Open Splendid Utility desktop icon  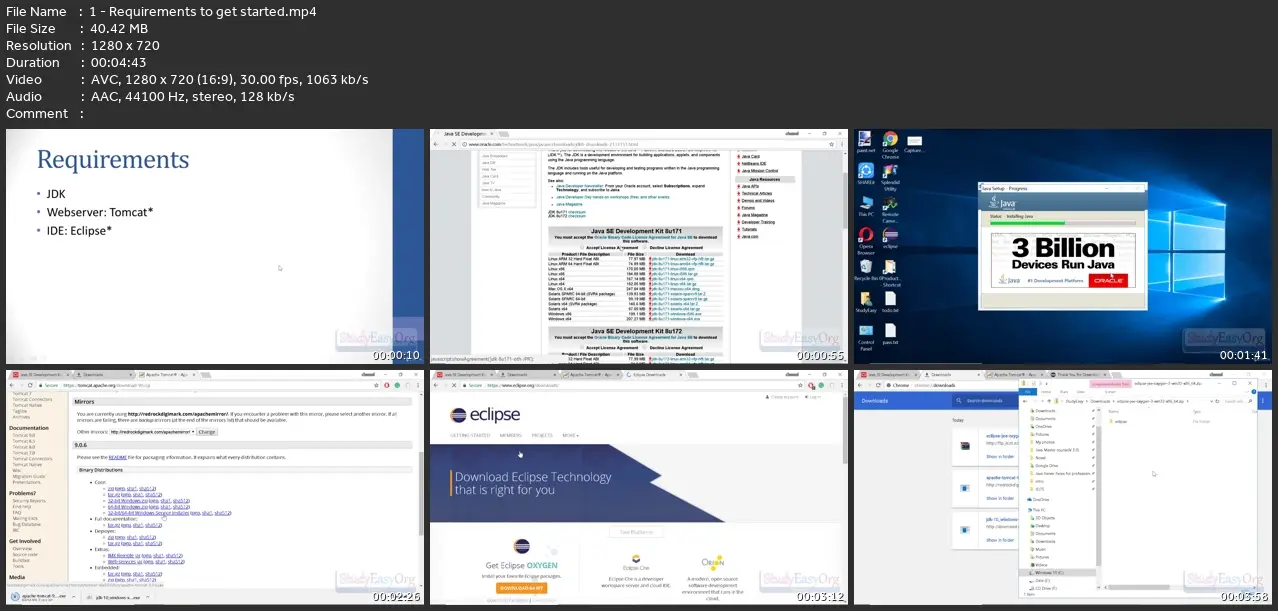point(891,178)
